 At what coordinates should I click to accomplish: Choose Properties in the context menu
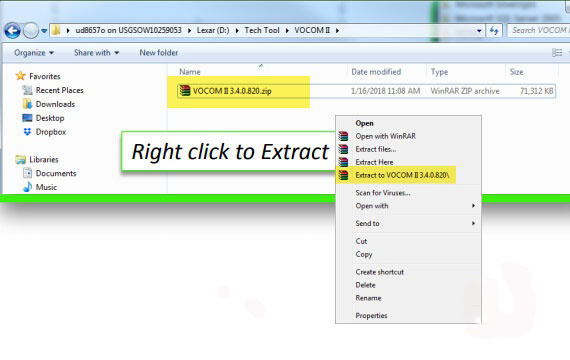[x=371, y=316]
